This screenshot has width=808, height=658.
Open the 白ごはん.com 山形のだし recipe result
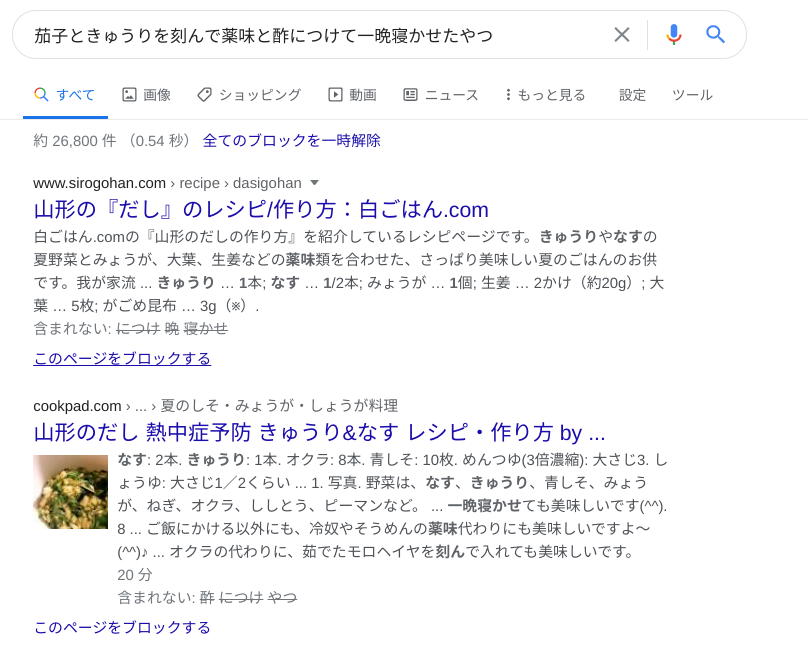coord(260,210)
